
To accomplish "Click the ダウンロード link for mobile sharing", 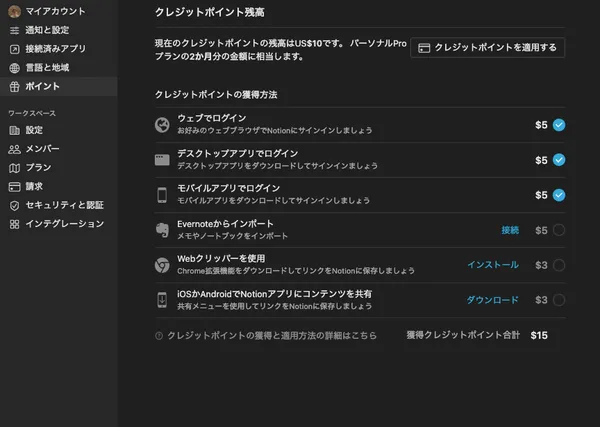I will point(492,300).
